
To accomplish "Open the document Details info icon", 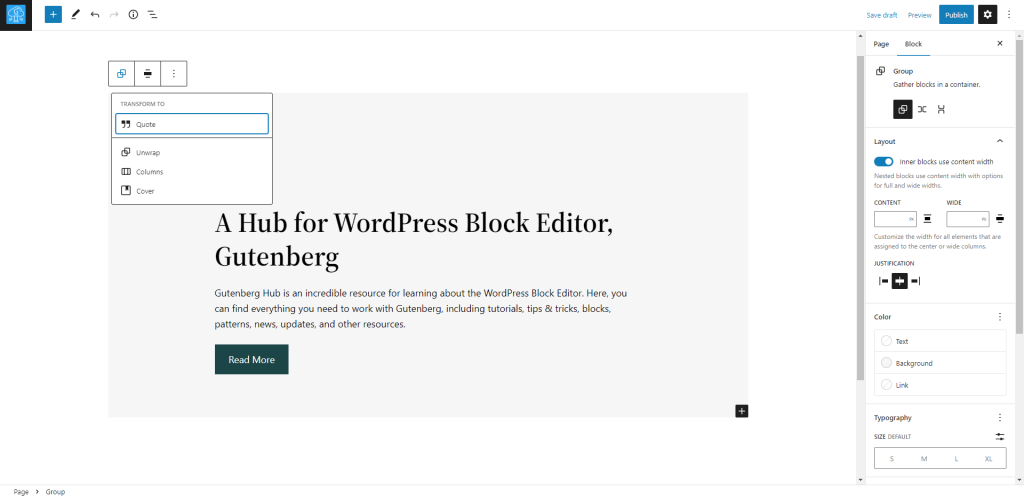I will click(133, 15).
